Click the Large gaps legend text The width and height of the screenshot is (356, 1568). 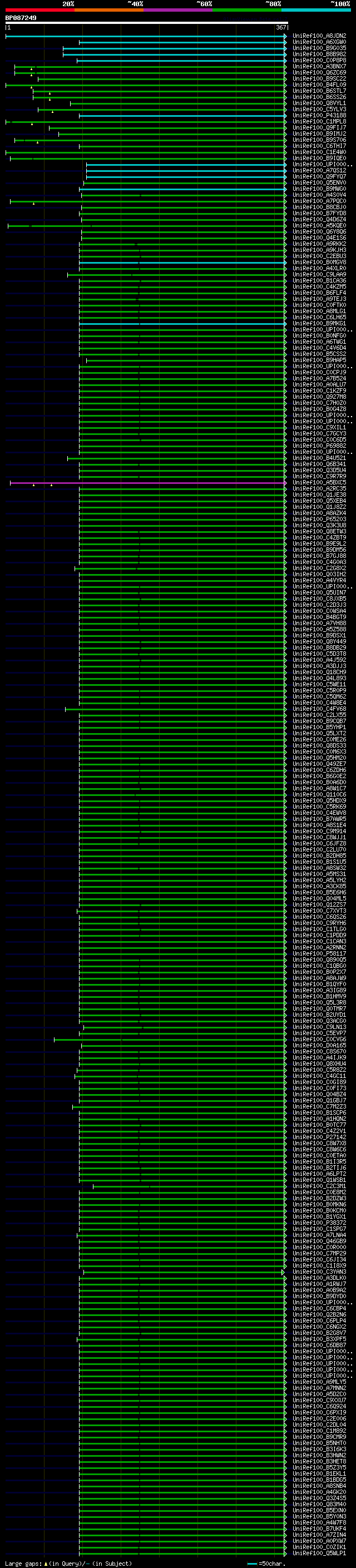pos(68,1563)
